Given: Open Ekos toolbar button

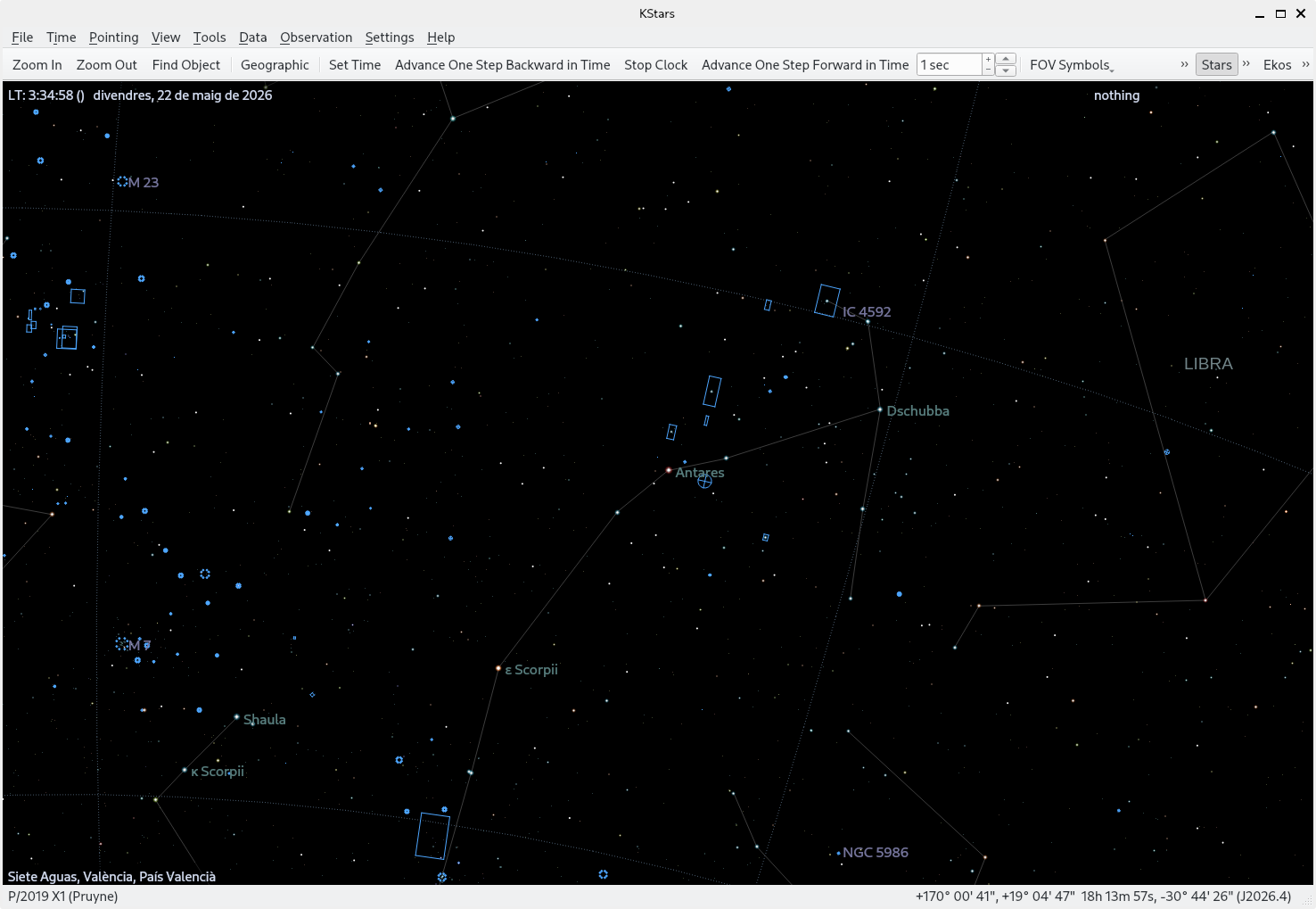Looking at the screenshot, I should (x=1277, y=65).
